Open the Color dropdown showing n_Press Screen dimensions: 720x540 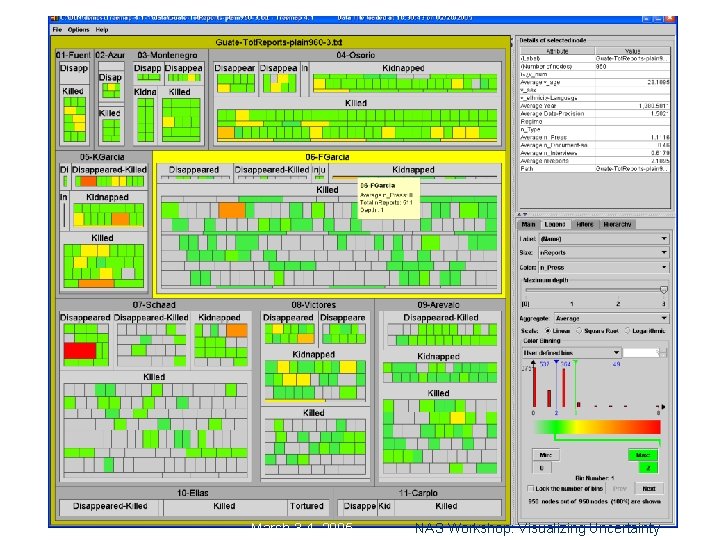(x=603, y=267)
